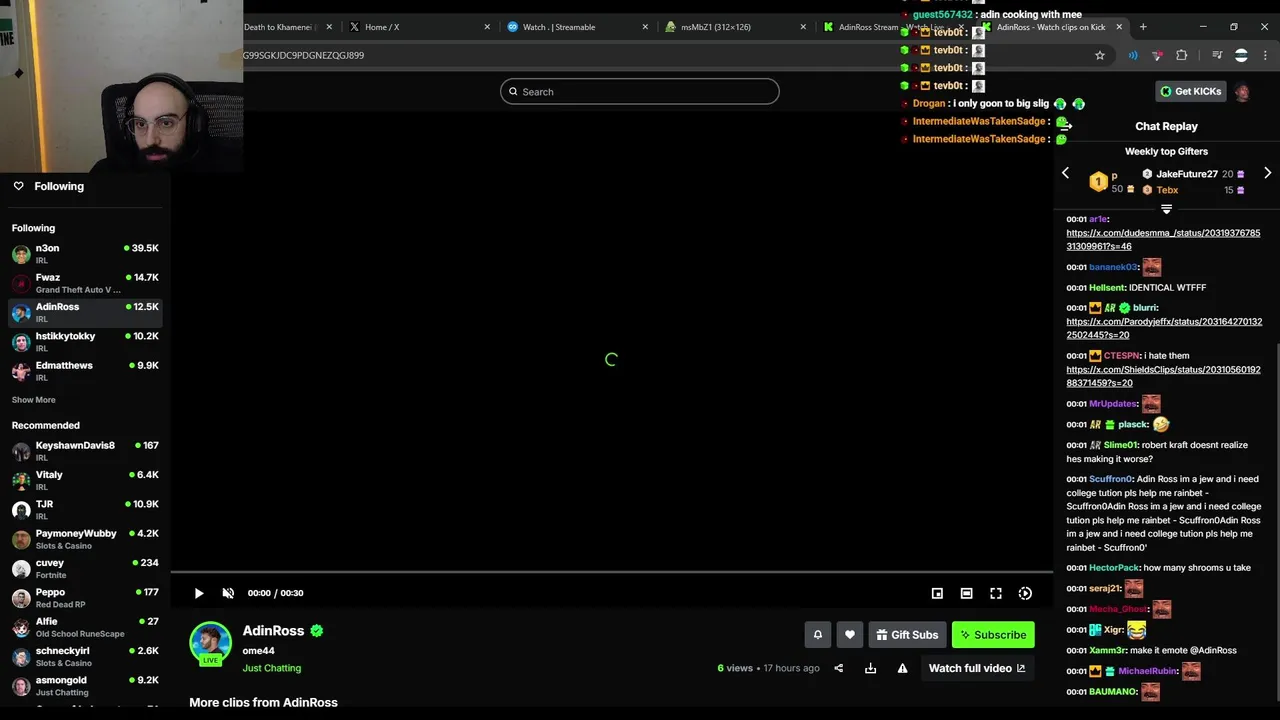Open Fwaz channel in the sidebar
The height and width of the screenshot is (720, 1280).
pyautogui.click(x=85, y=283)
